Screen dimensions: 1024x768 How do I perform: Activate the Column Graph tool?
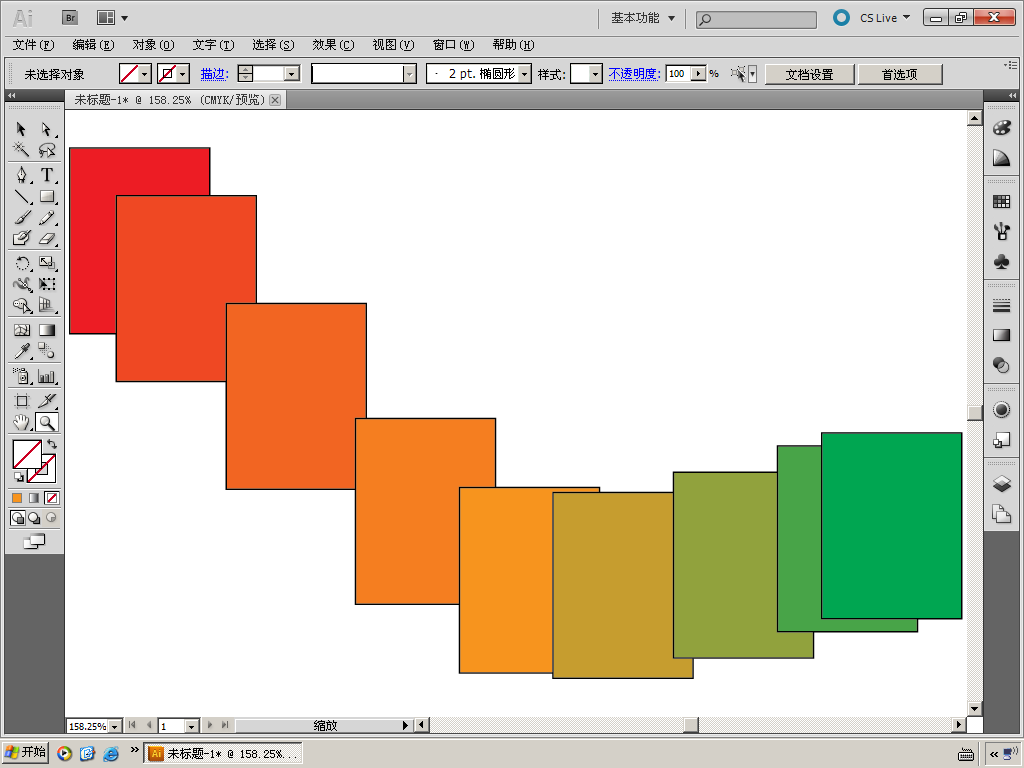click(x=46, y=376)
